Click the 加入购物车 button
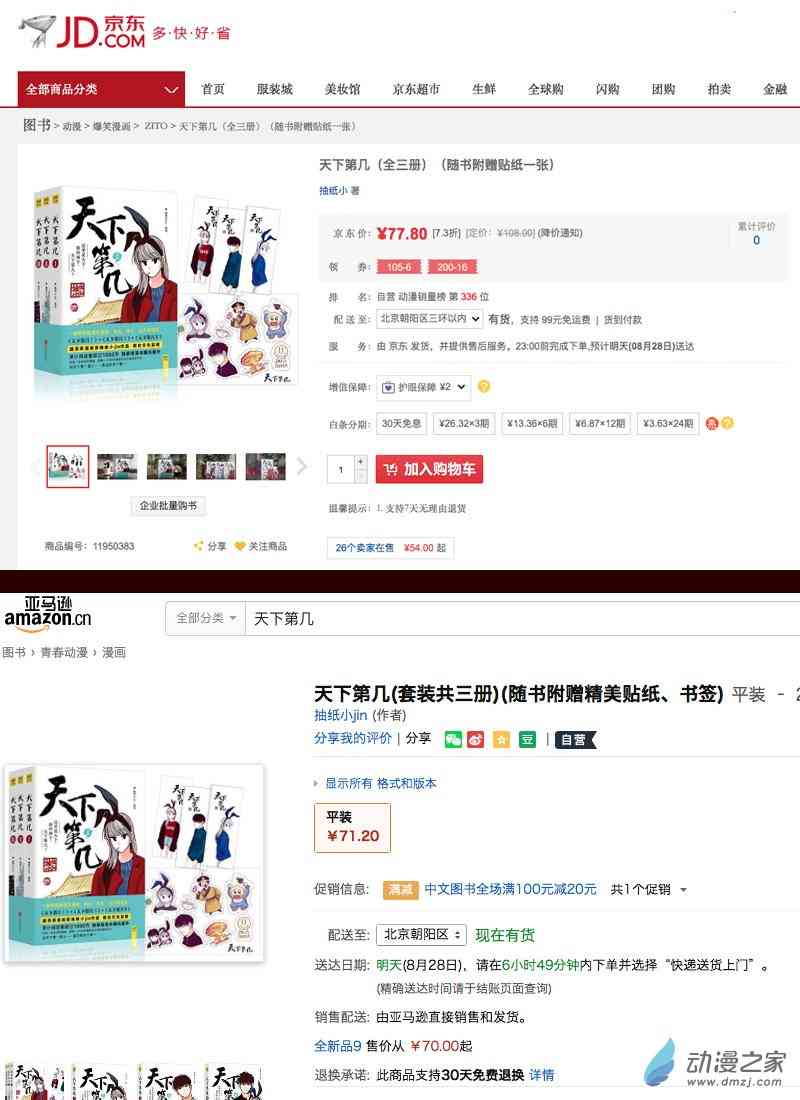Image resolution: width=800 pixels, height=1100 pixels. click(x=429, y=469)
